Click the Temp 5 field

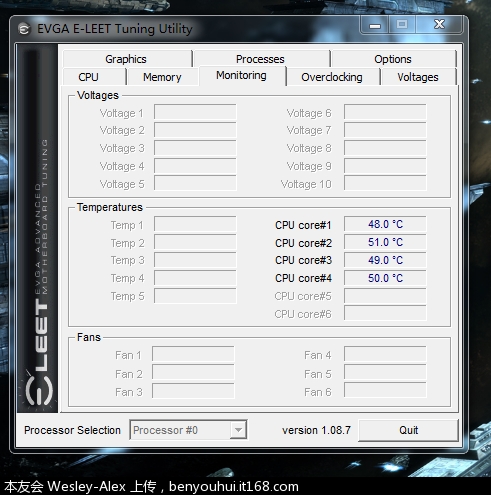195,296
